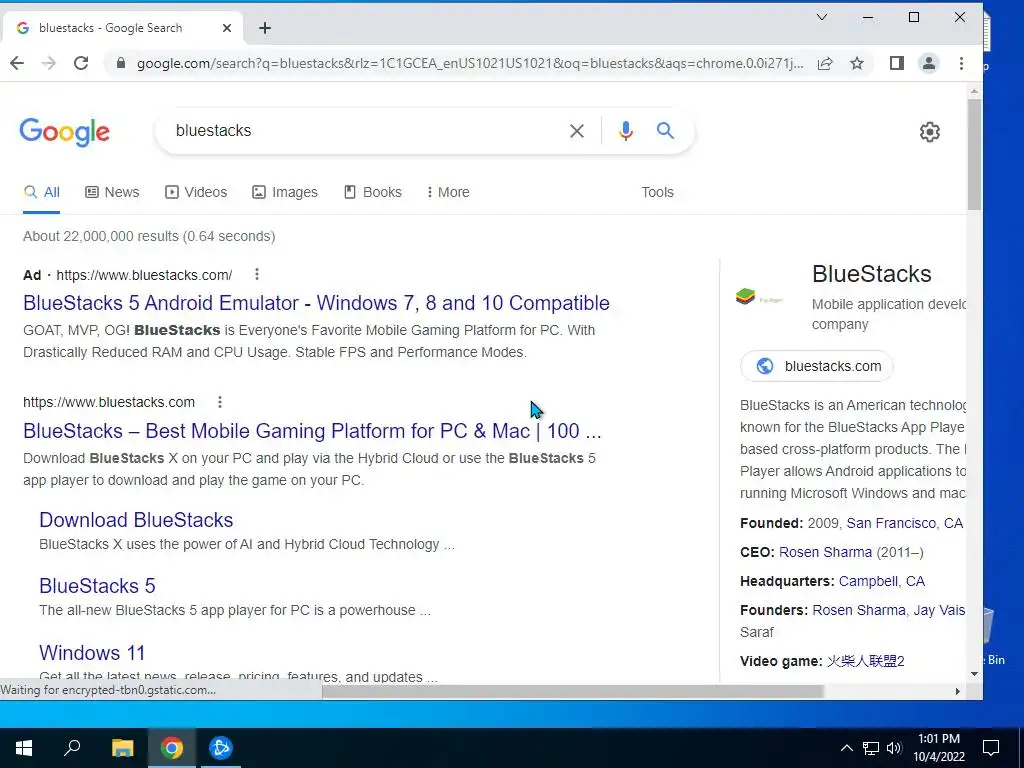The image size is (1024, 768).
Task: Clear the search box with the X icon
Action: tap(577, 131)
